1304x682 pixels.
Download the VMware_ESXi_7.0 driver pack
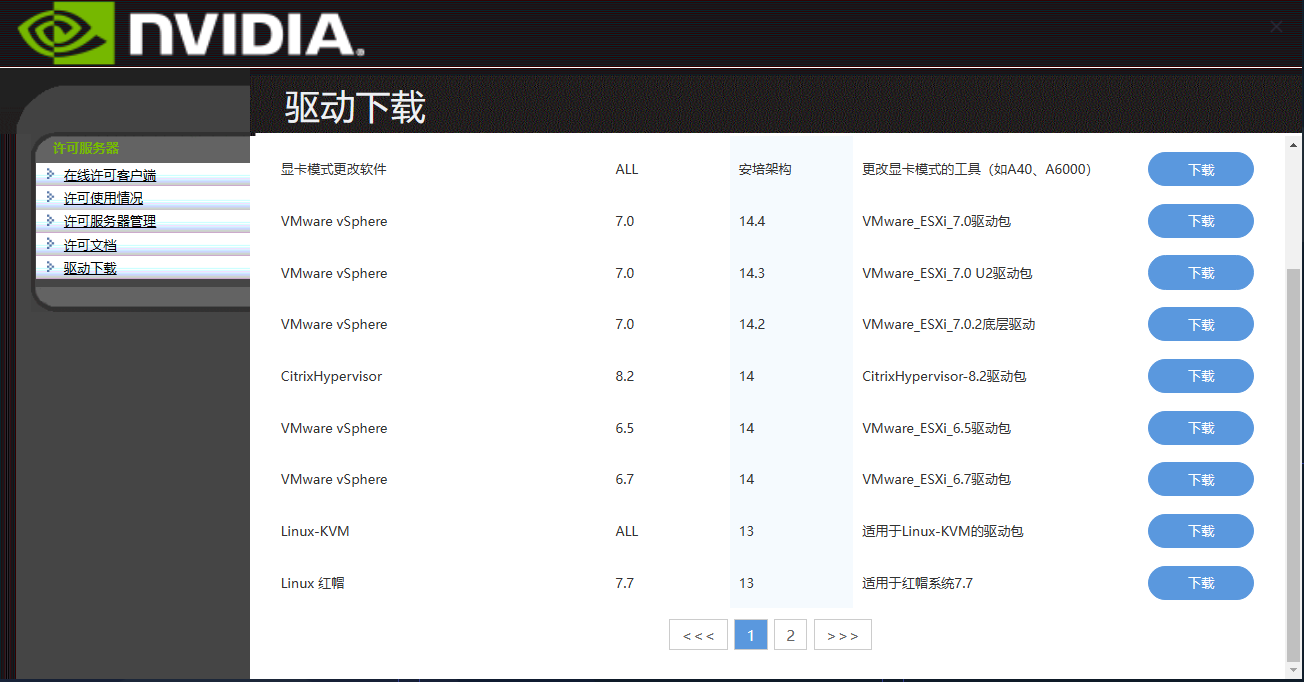1200,221
